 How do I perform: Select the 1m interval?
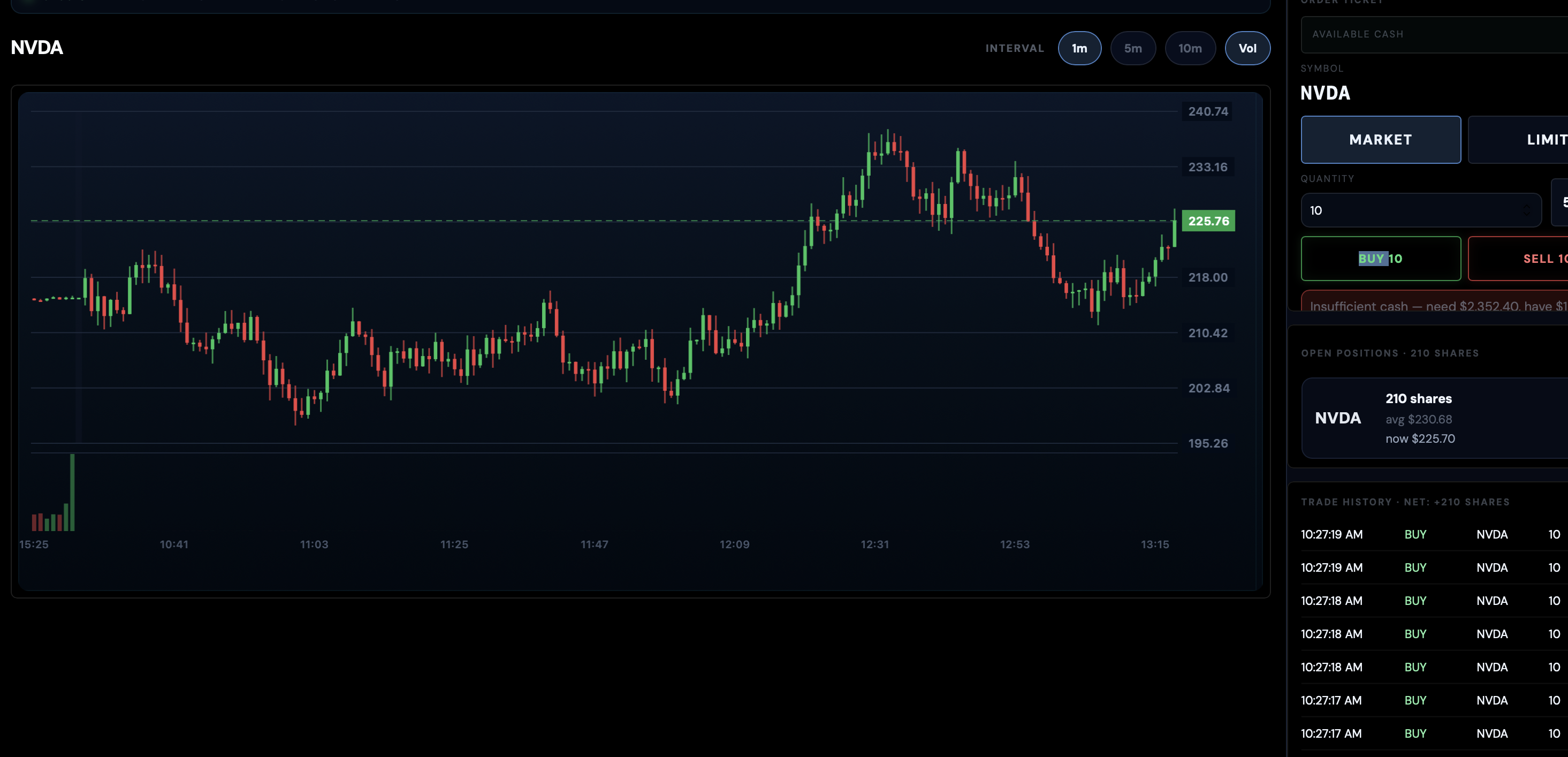point(1079,48)
